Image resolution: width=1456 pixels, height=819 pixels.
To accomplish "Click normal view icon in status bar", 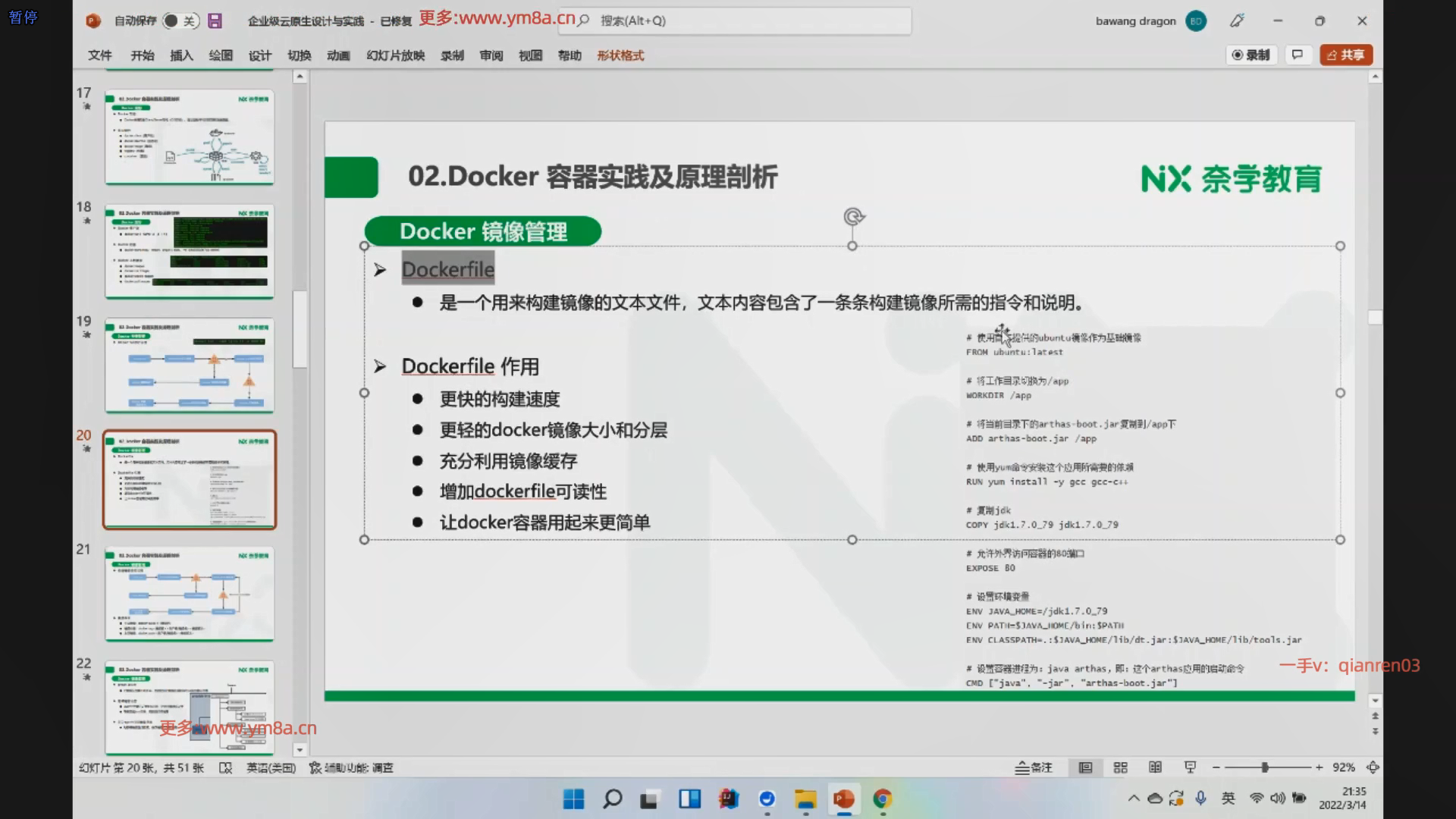I will click(1085, 767).
